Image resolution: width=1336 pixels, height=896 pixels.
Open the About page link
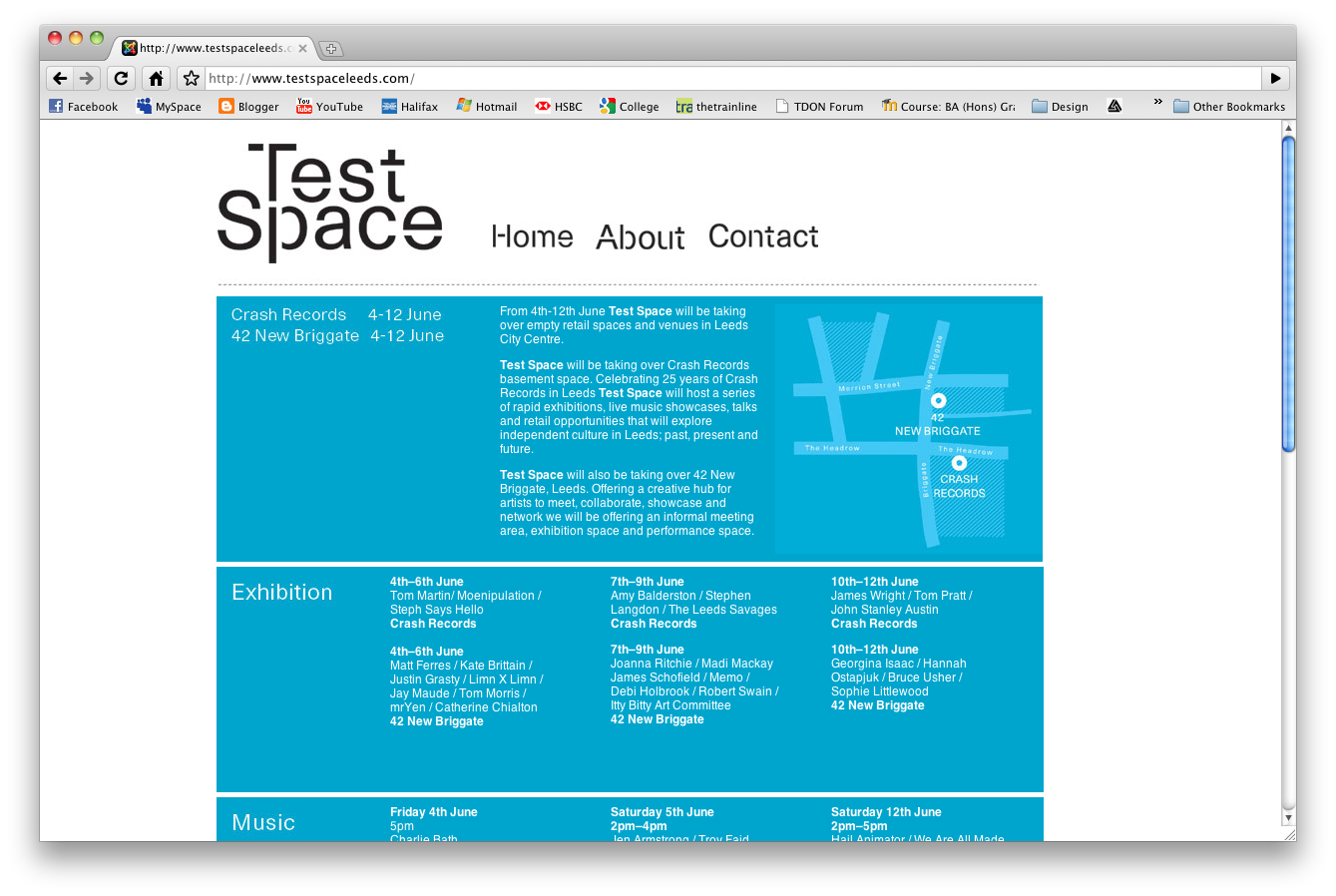(641, 236)
